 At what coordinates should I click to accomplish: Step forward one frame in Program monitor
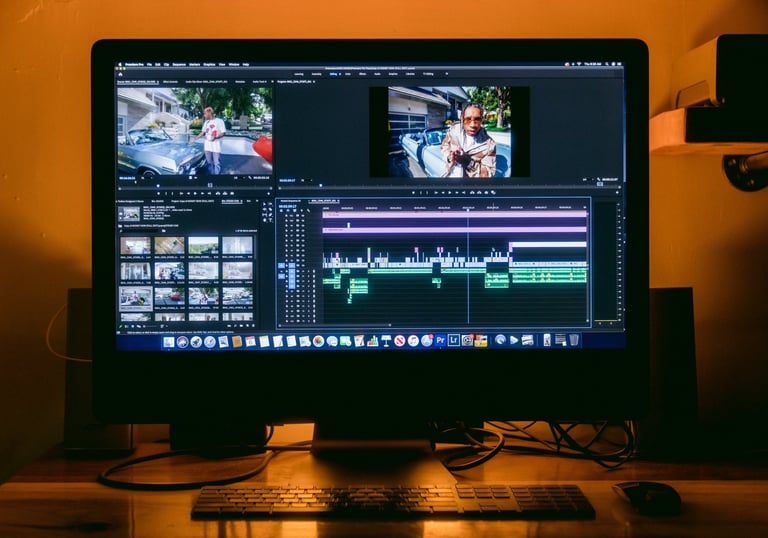(456, 193)
